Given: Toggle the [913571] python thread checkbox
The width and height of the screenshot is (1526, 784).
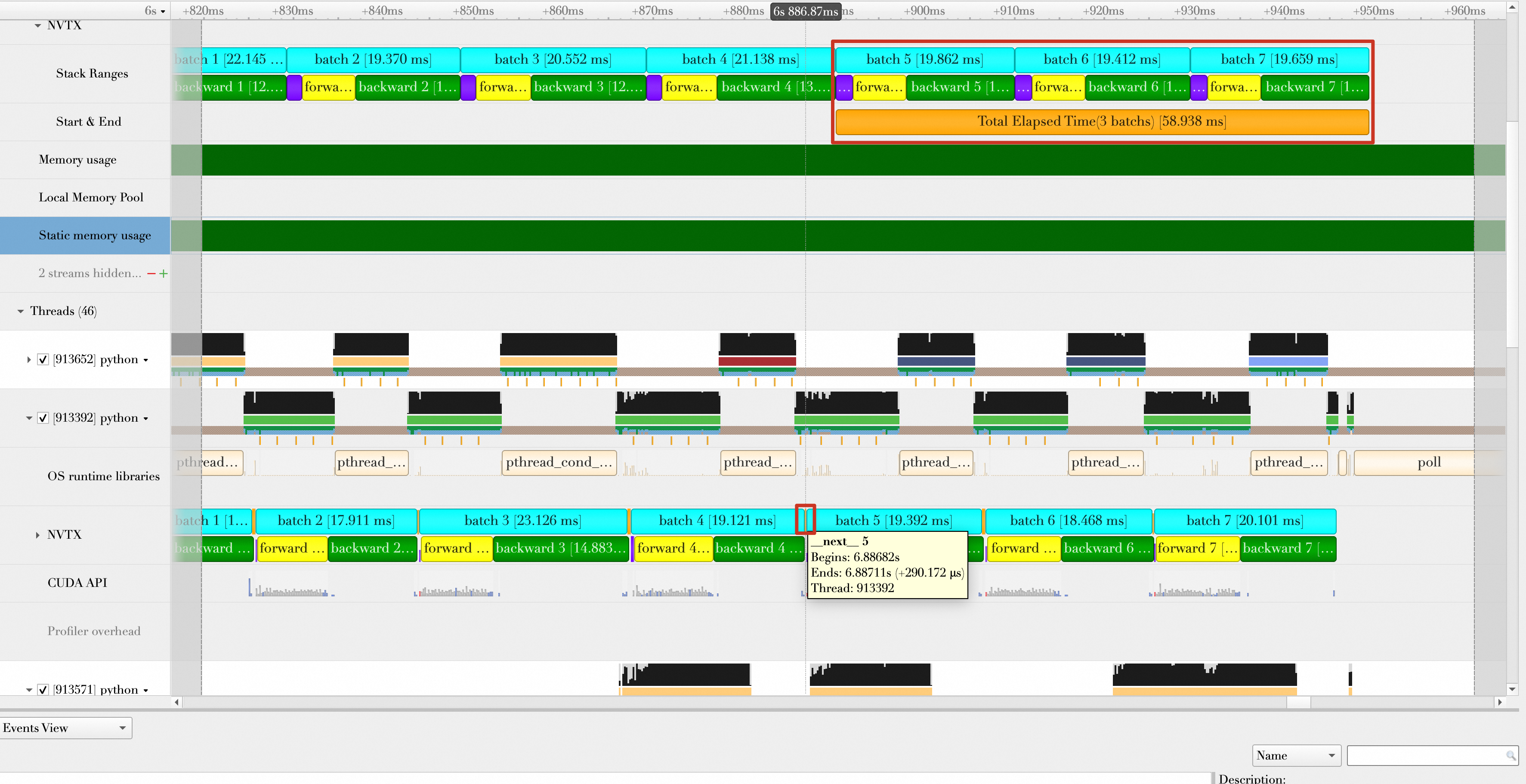Looking at the screenshot, I should coord(43,689).
